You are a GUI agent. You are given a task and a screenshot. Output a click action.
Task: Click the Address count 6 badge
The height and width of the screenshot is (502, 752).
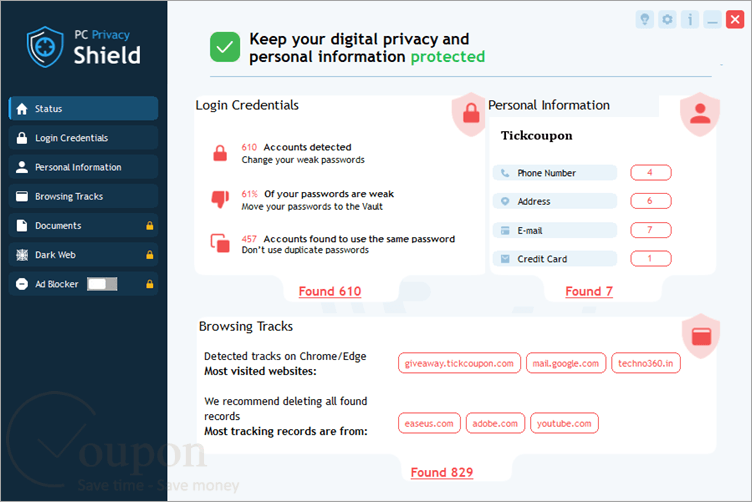[650, 201]
